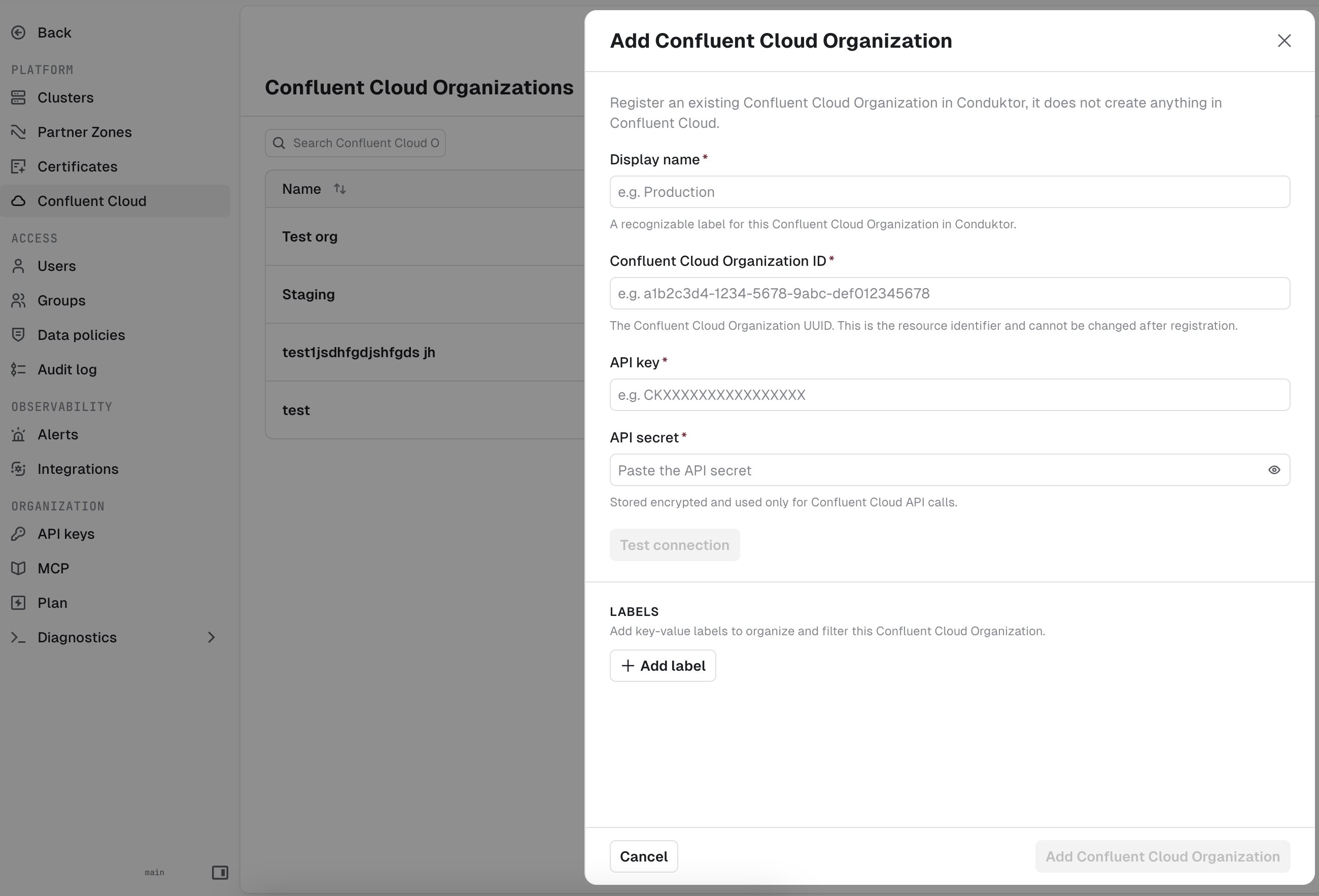Click the search magnifier icon
Viewport: 1319px width, 896px height.
(279, 143)
